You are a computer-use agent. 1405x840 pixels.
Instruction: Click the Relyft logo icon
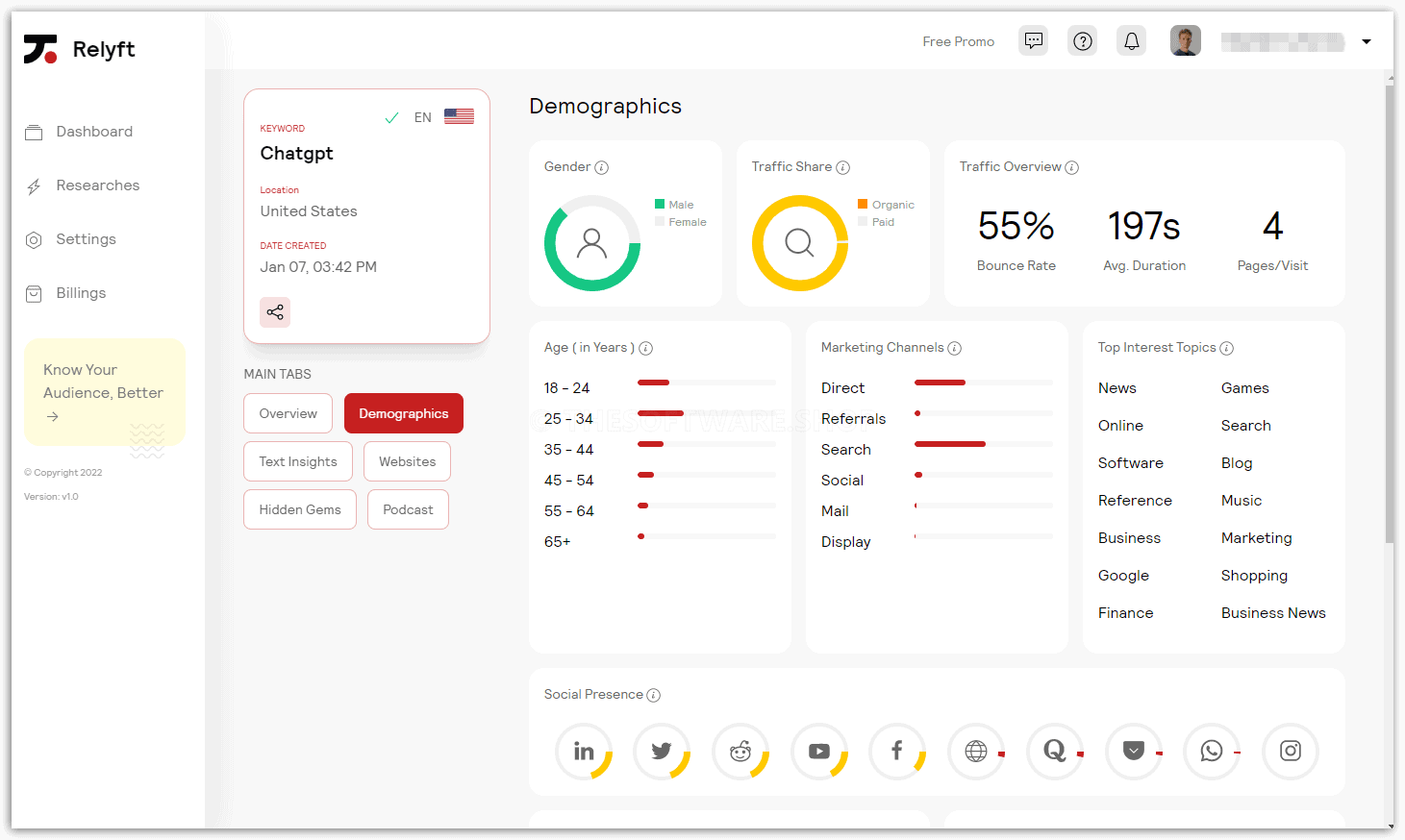point(40,49)
